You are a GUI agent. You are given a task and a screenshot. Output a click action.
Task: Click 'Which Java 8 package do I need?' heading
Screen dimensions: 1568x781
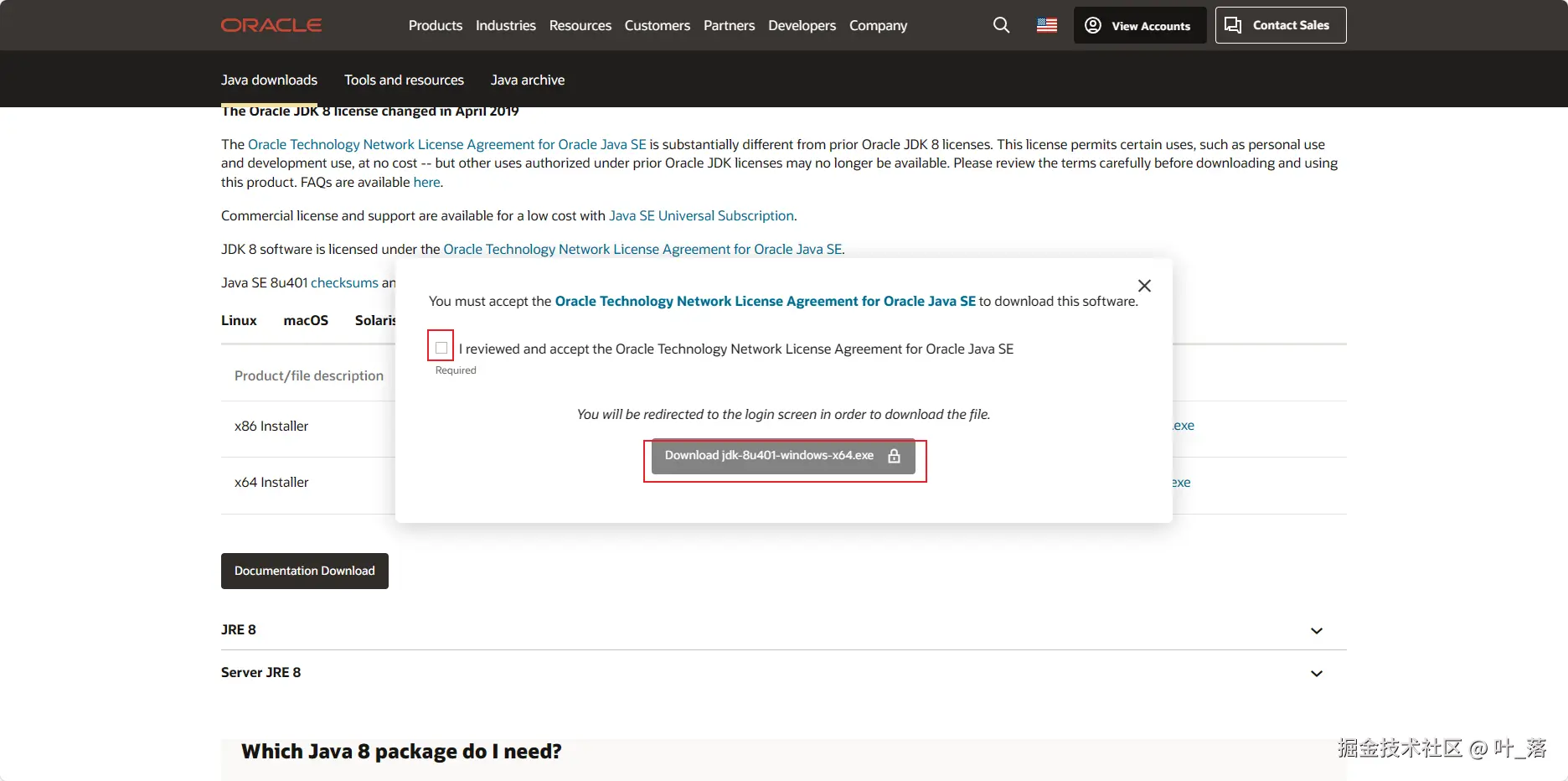[x=401, y=751]
